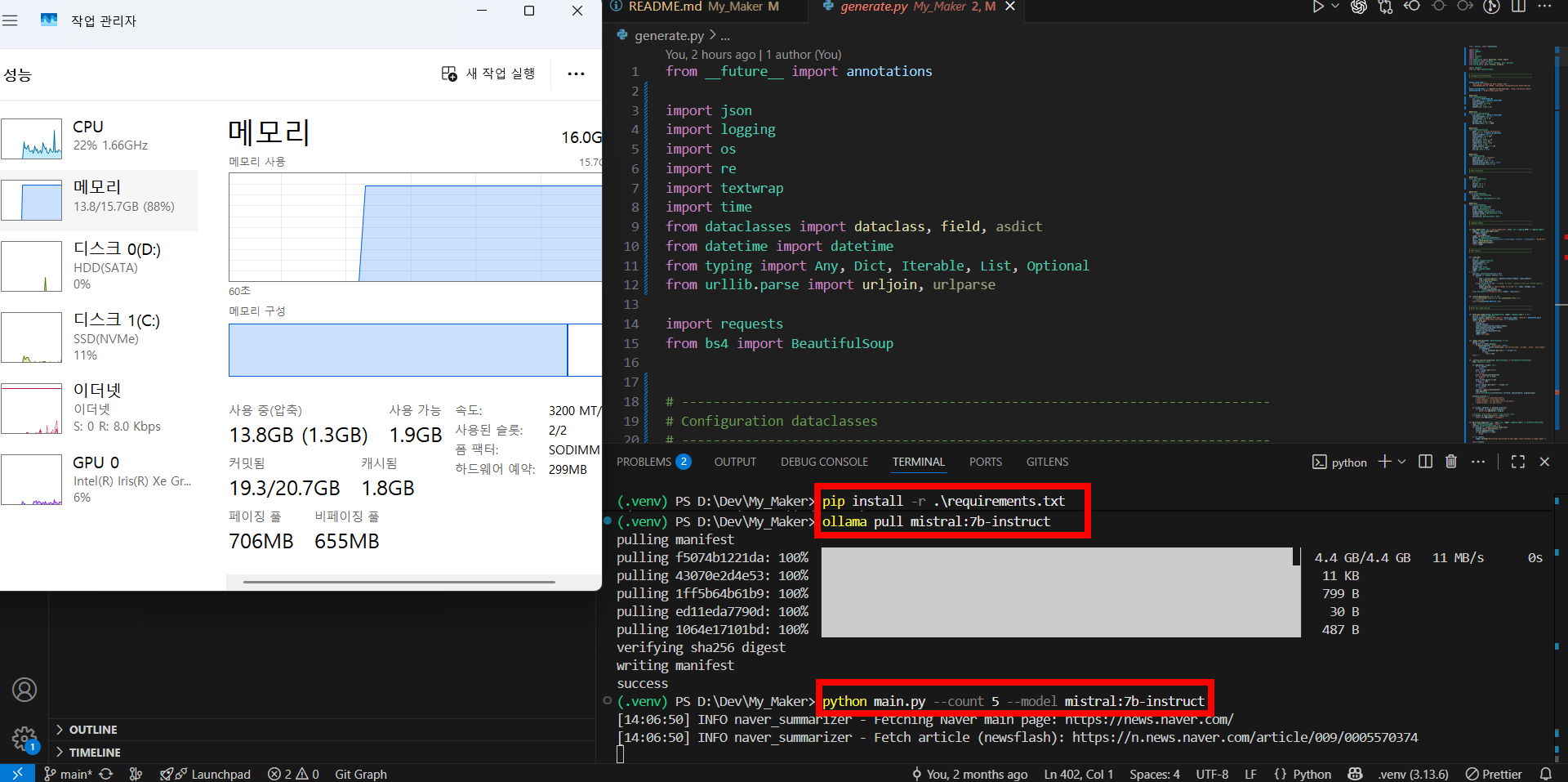Click 새 작업 실행 button in Task Manager

[488, 74]
